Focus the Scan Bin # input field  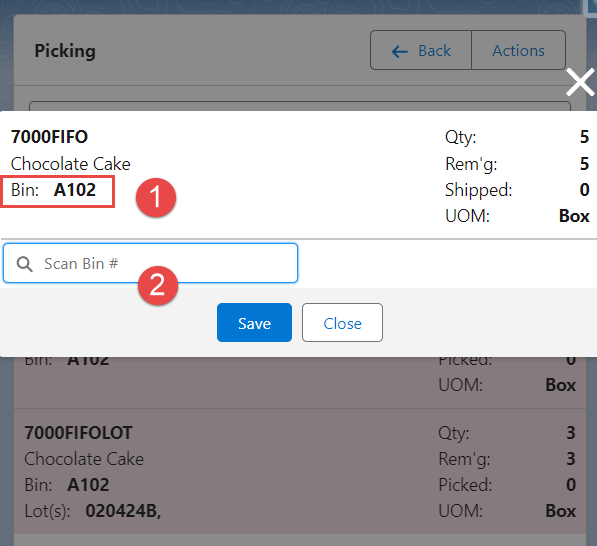click(150, 263)
